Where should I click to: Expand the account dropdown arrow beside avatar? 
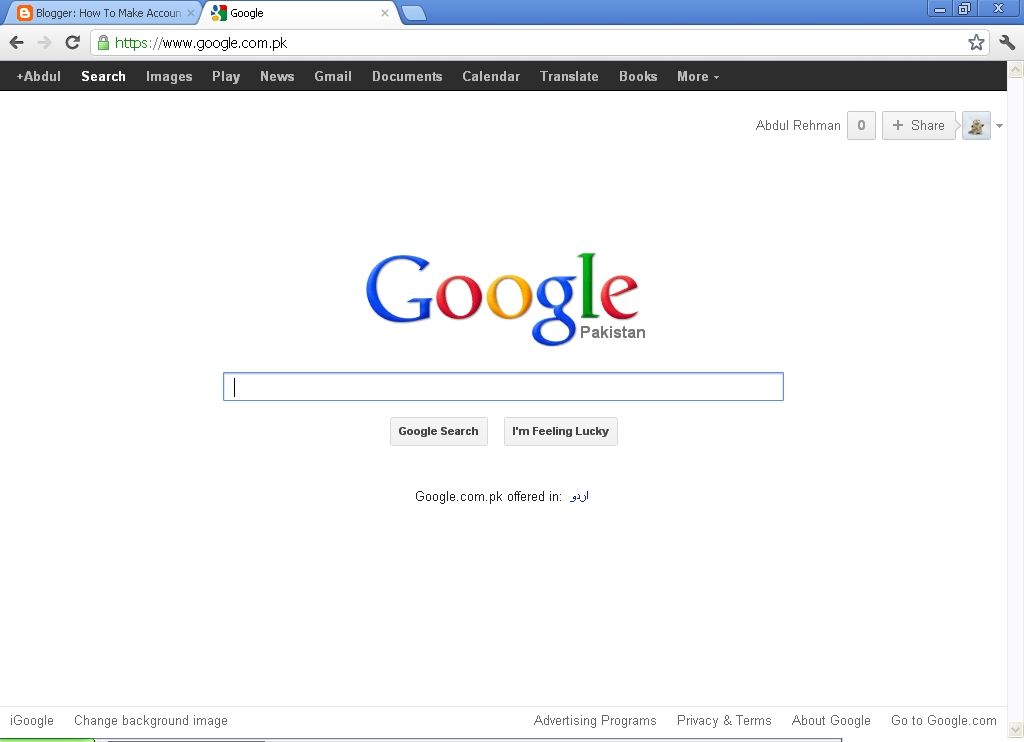point(999,126)
